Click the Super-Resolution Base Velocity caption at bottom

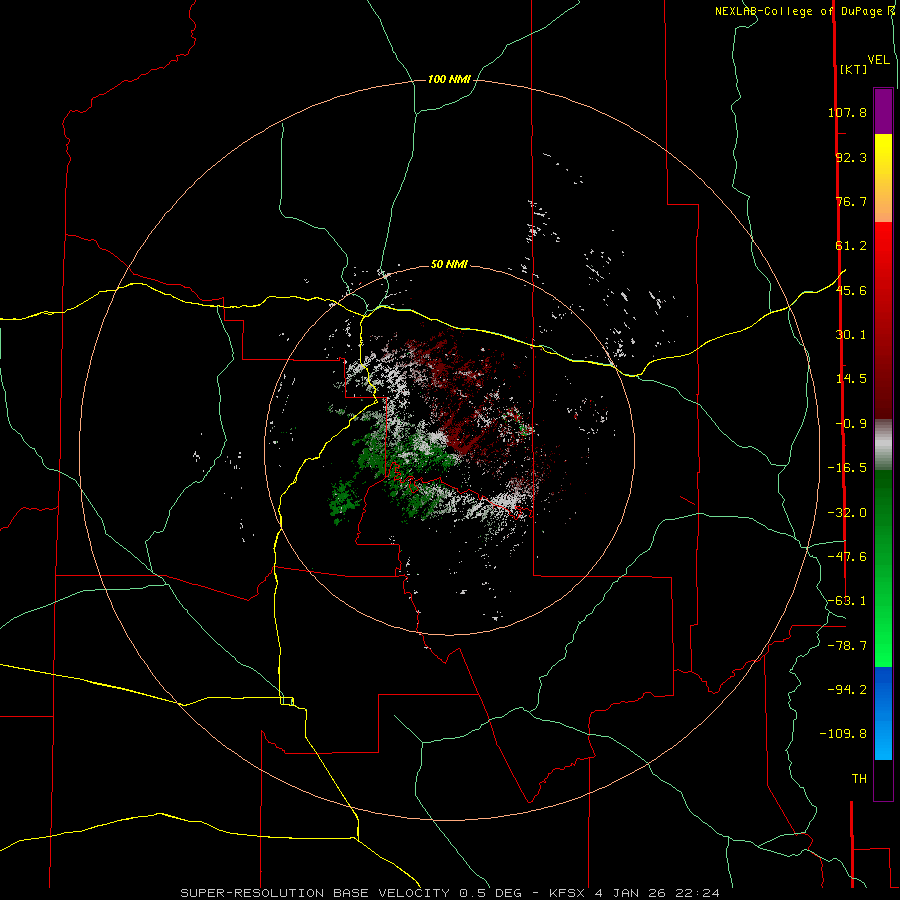click(x=449, y=893)
